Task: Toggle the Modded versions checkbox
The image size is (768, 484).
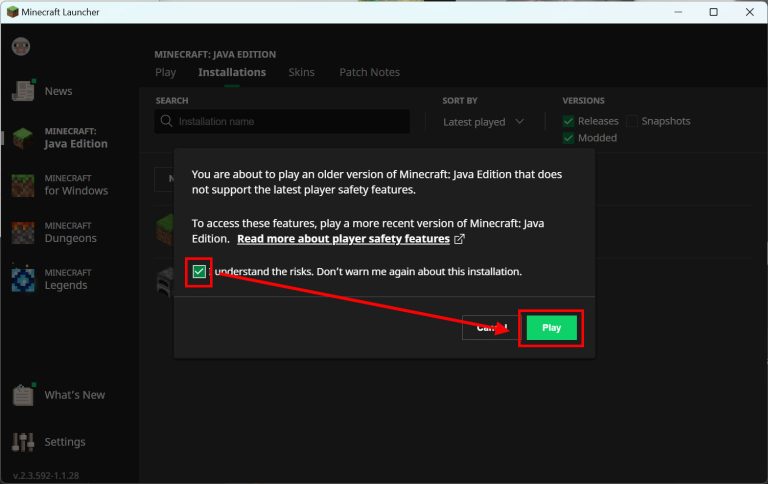Action: [x=569, y=138]
